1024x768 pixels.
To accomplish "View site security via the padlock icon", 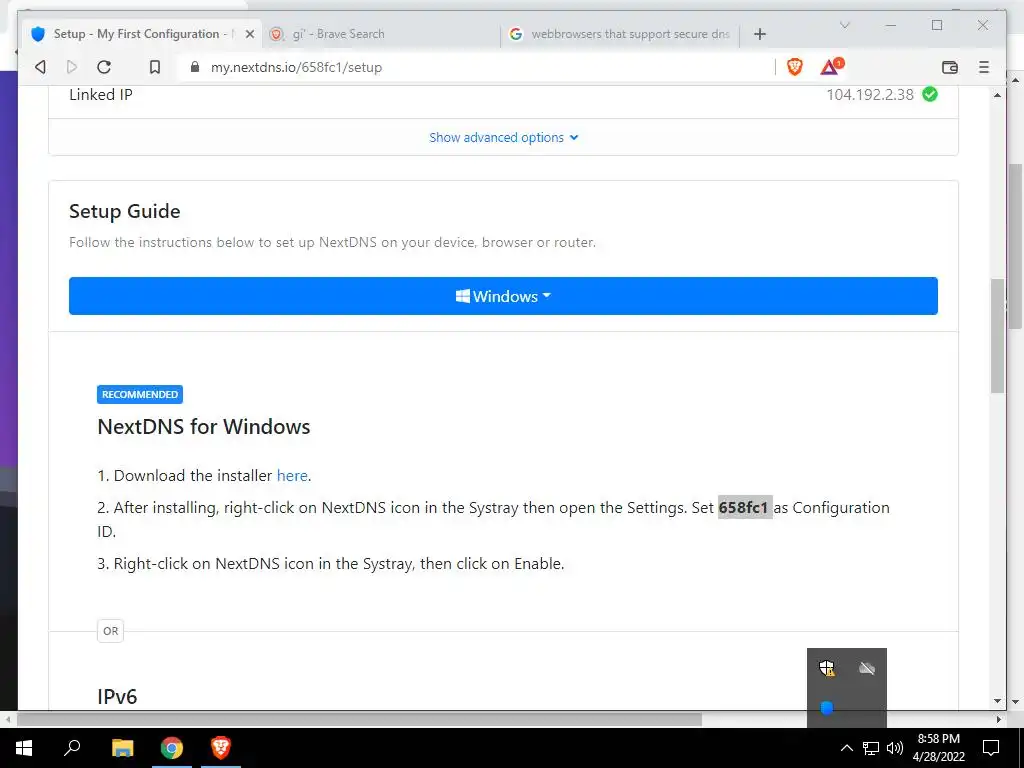I will (195, 67).
